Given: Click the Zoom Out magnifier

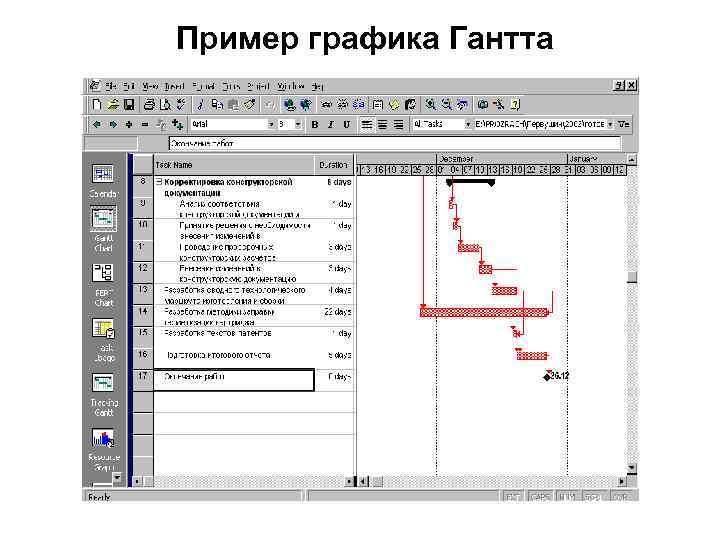Looking at the screenshot, I should point(446,105).
